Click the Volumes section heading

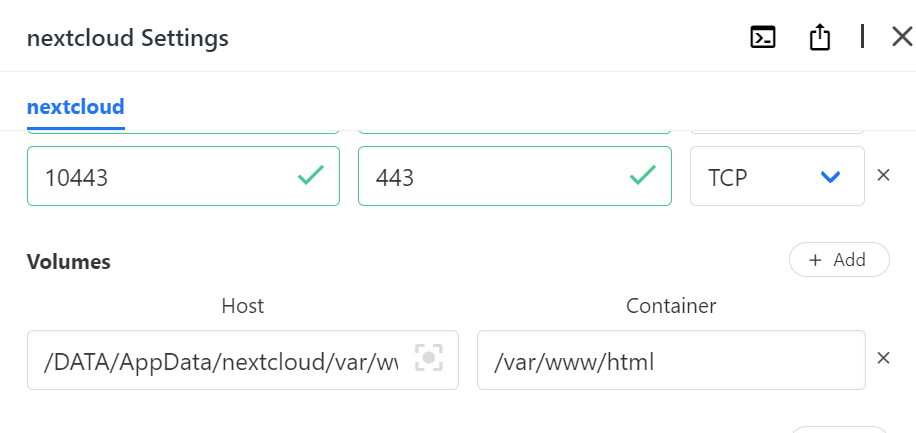point(68,262)
